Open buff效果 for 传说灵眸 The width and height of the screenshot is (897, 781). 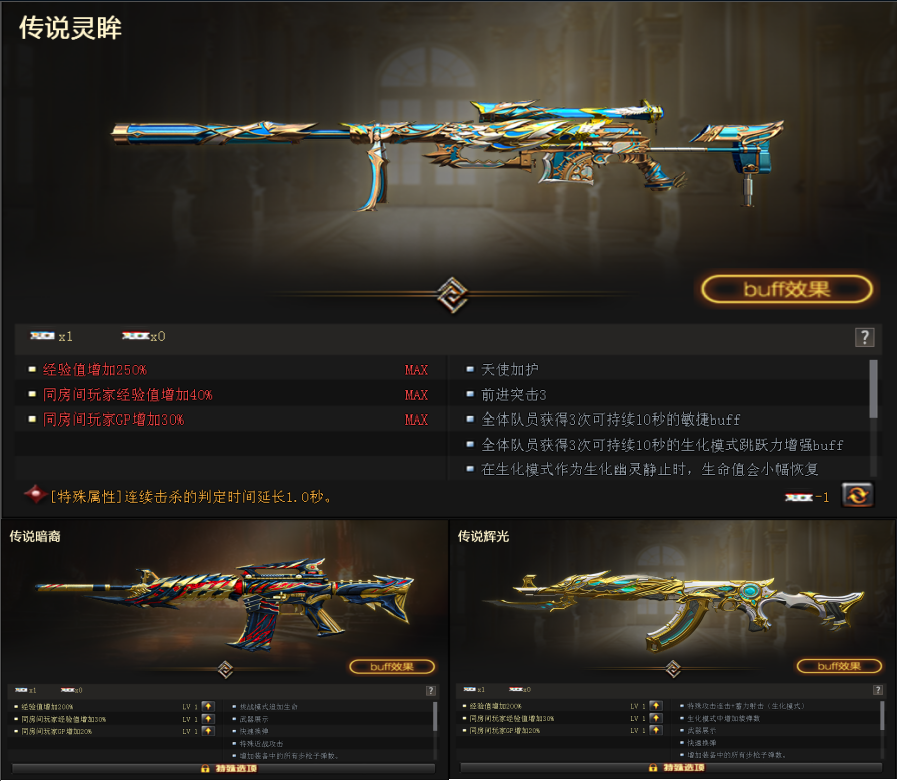pos(787,289)
